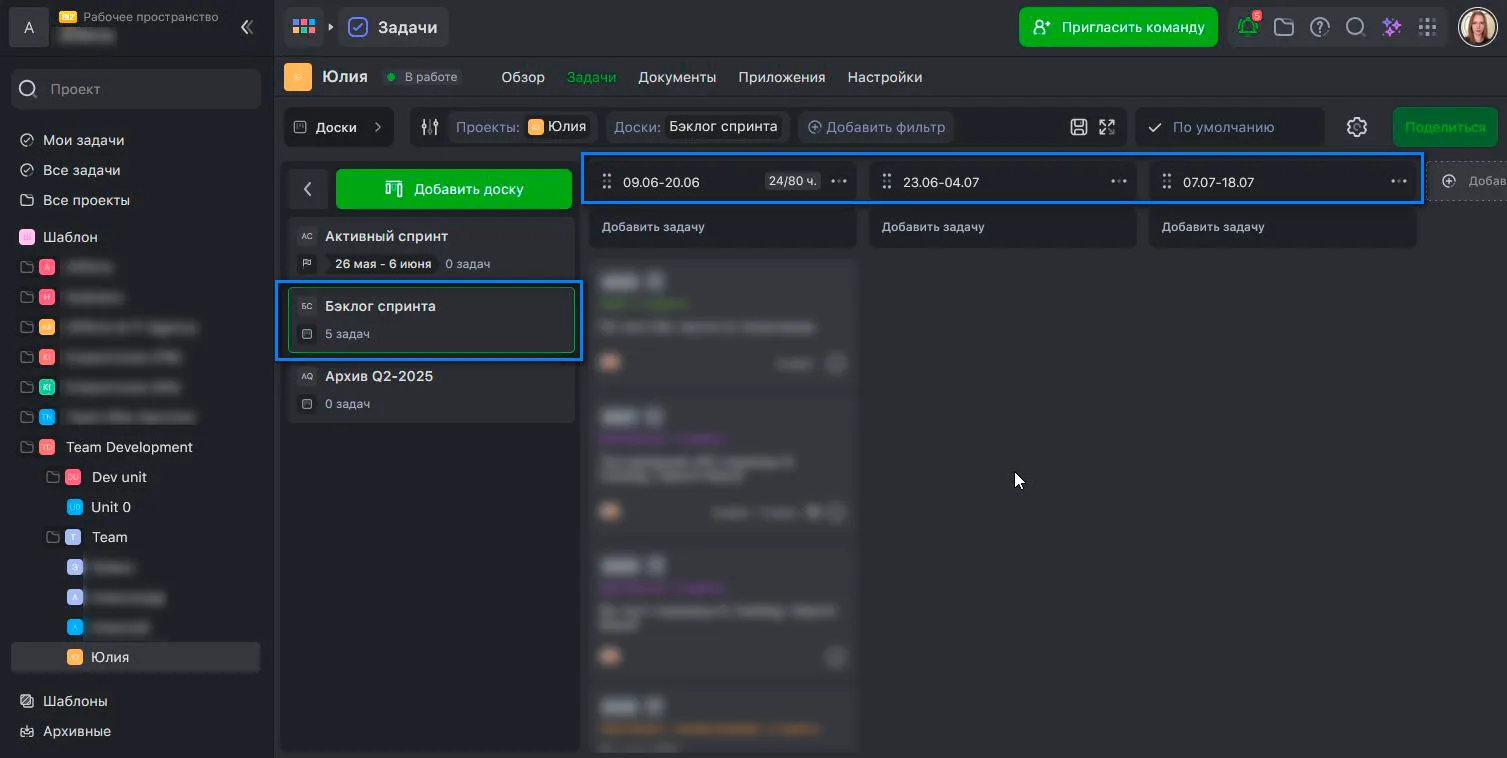
Task: Collapse the left sidebar with double chevron
Action: (x=247, y=27)
